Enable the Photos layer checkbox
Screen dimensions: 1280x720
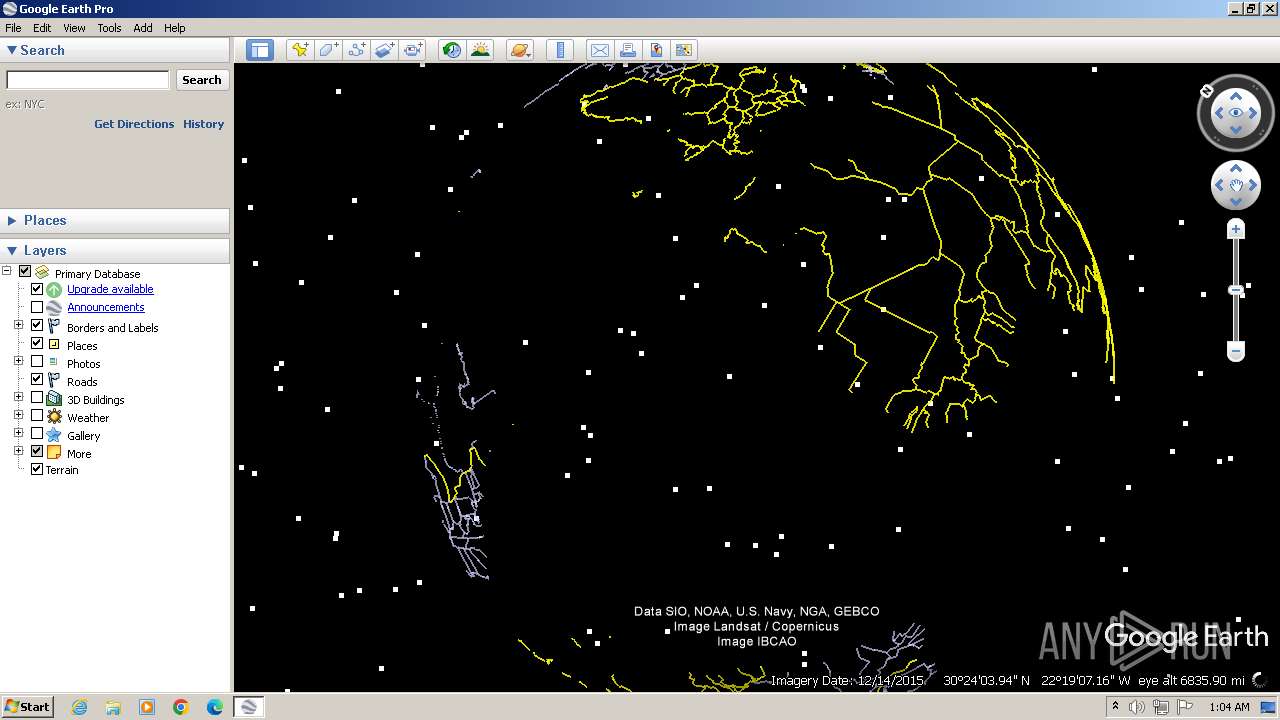(37, 361)
